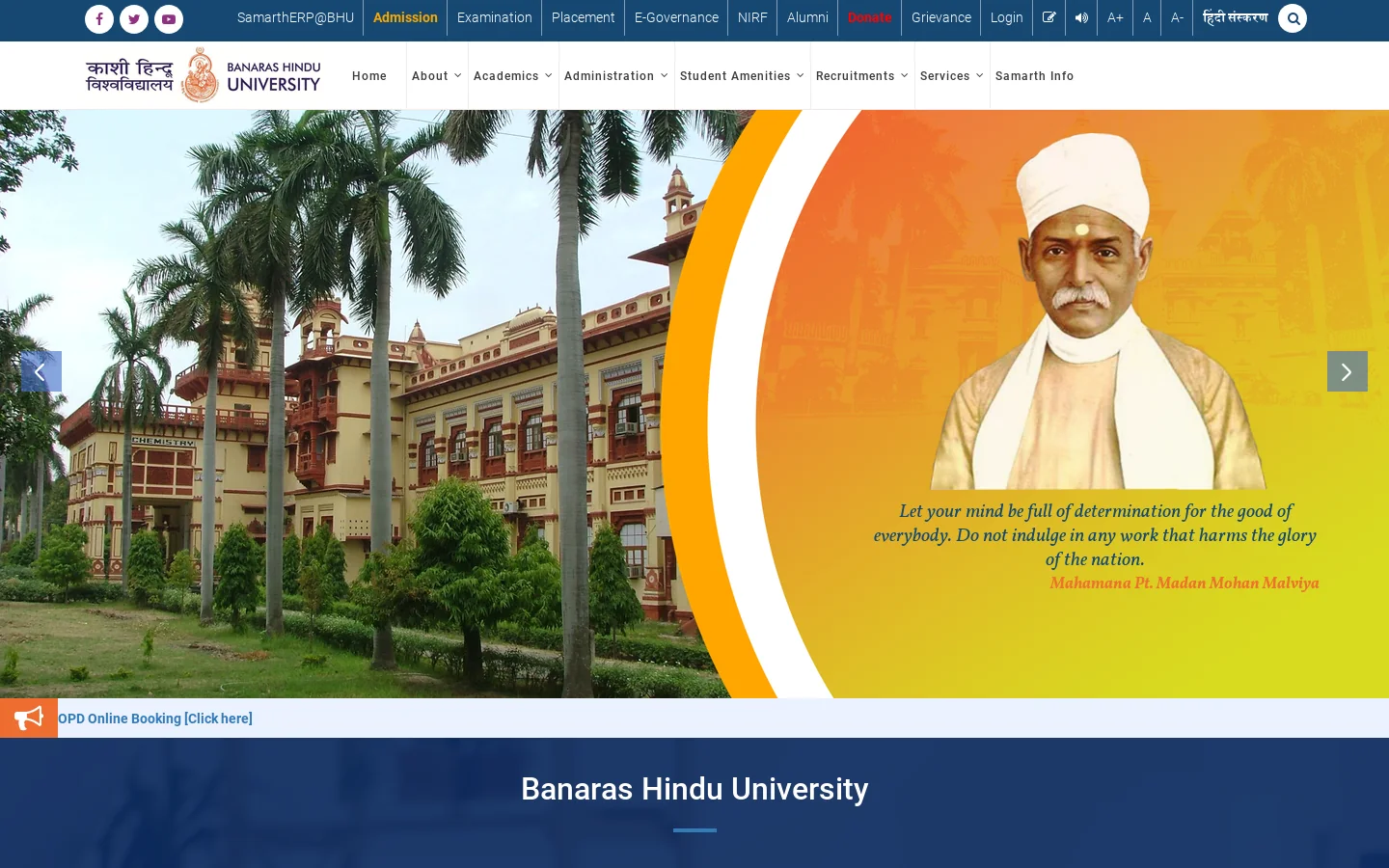Switch to Hindi version of the site
Image resolution: width=1389 pixels, height=868 pixels.
[1236, 17]
